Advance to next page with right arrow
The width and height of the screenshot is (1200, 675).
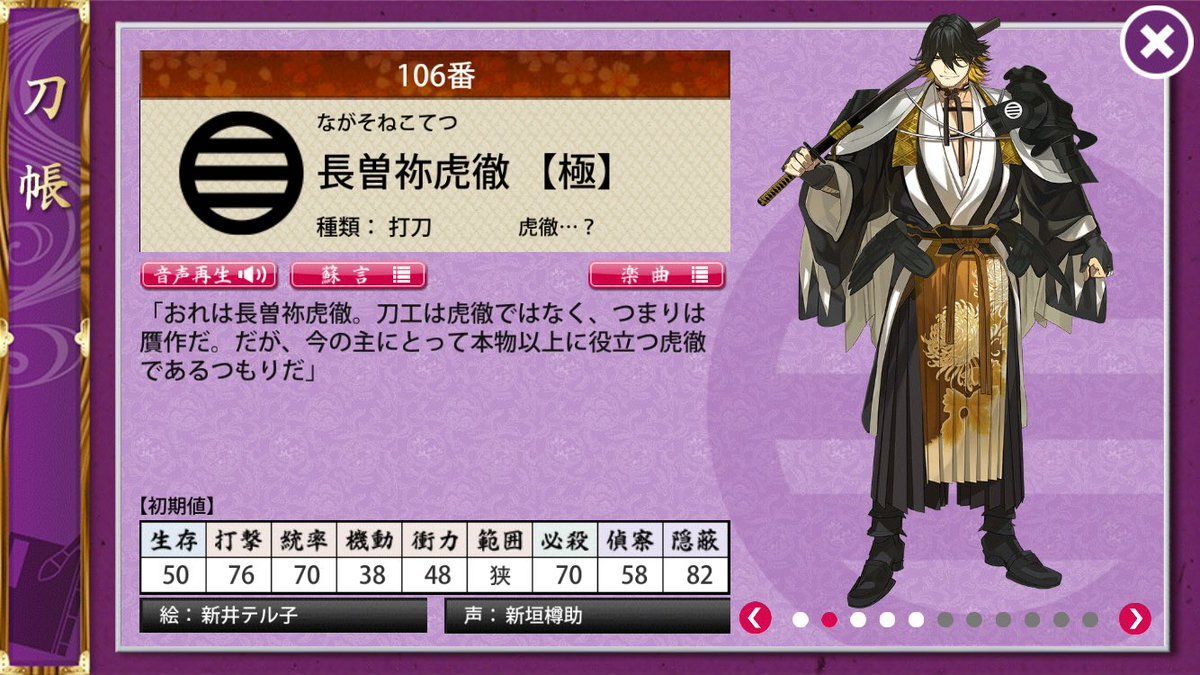point(1134,619)
